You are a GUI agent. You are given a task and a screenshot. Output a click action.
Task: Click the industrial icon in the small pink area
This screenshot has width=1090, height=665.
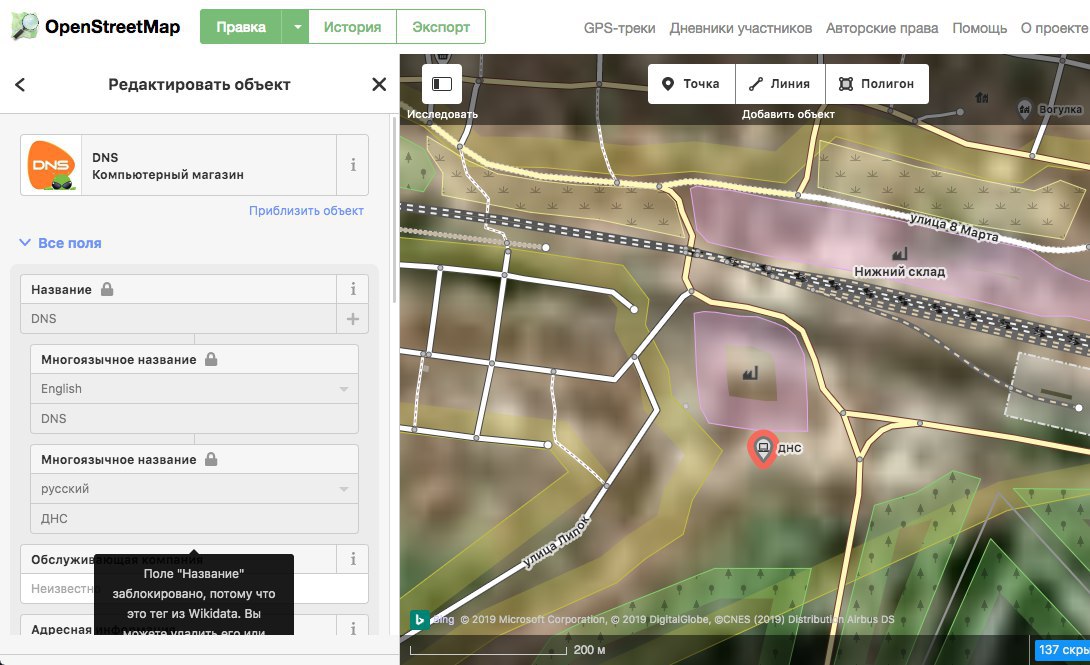(x=749, y=374)
